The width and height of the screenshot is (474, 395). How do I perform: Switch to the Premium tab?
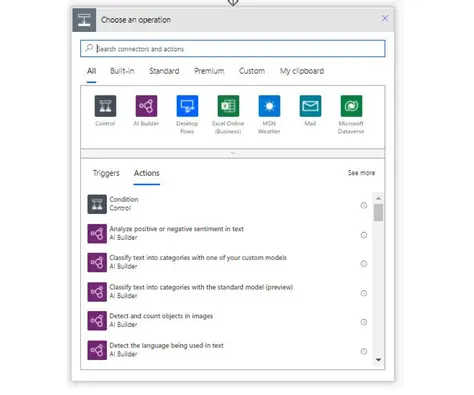click(209, 71)
